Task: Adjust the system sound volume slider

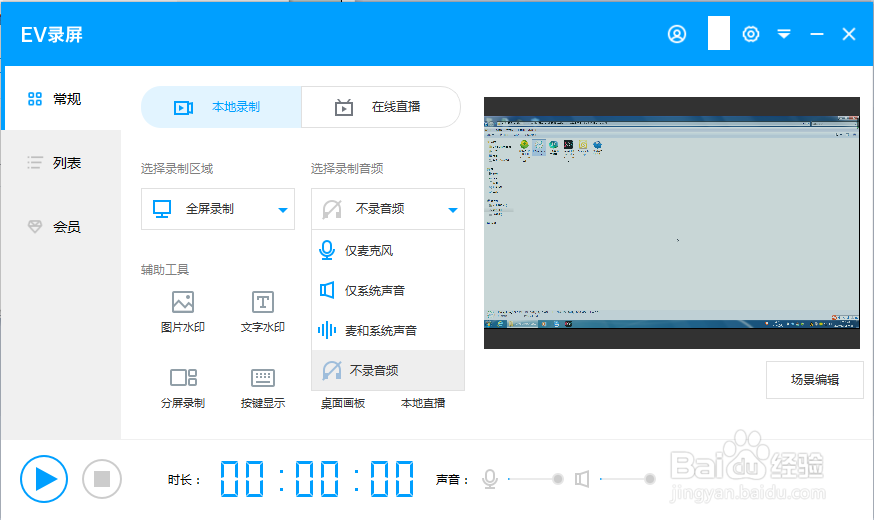Action: [x=627, y=479]
